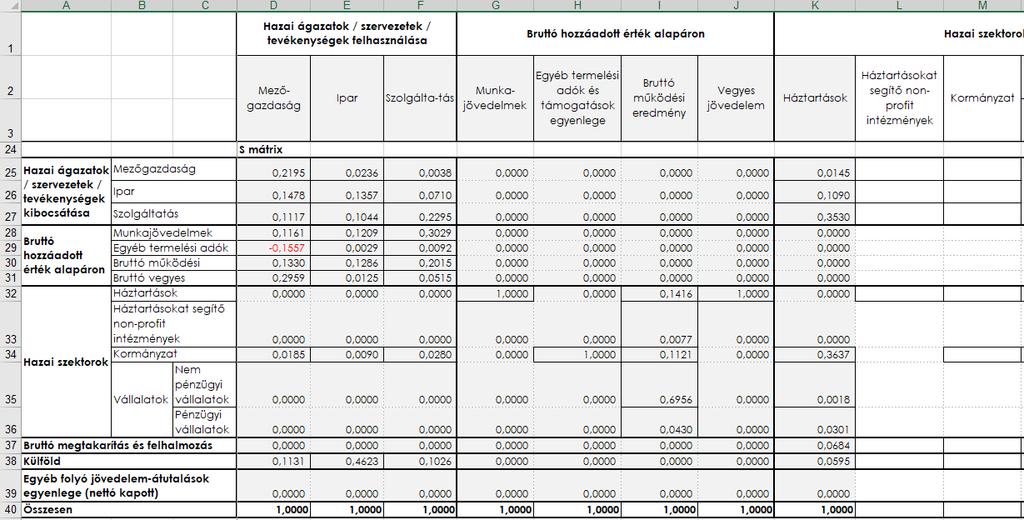Select the cell containing 0,3637
Viewport: 1024px width, 520px height.
[x=814, y=355]
